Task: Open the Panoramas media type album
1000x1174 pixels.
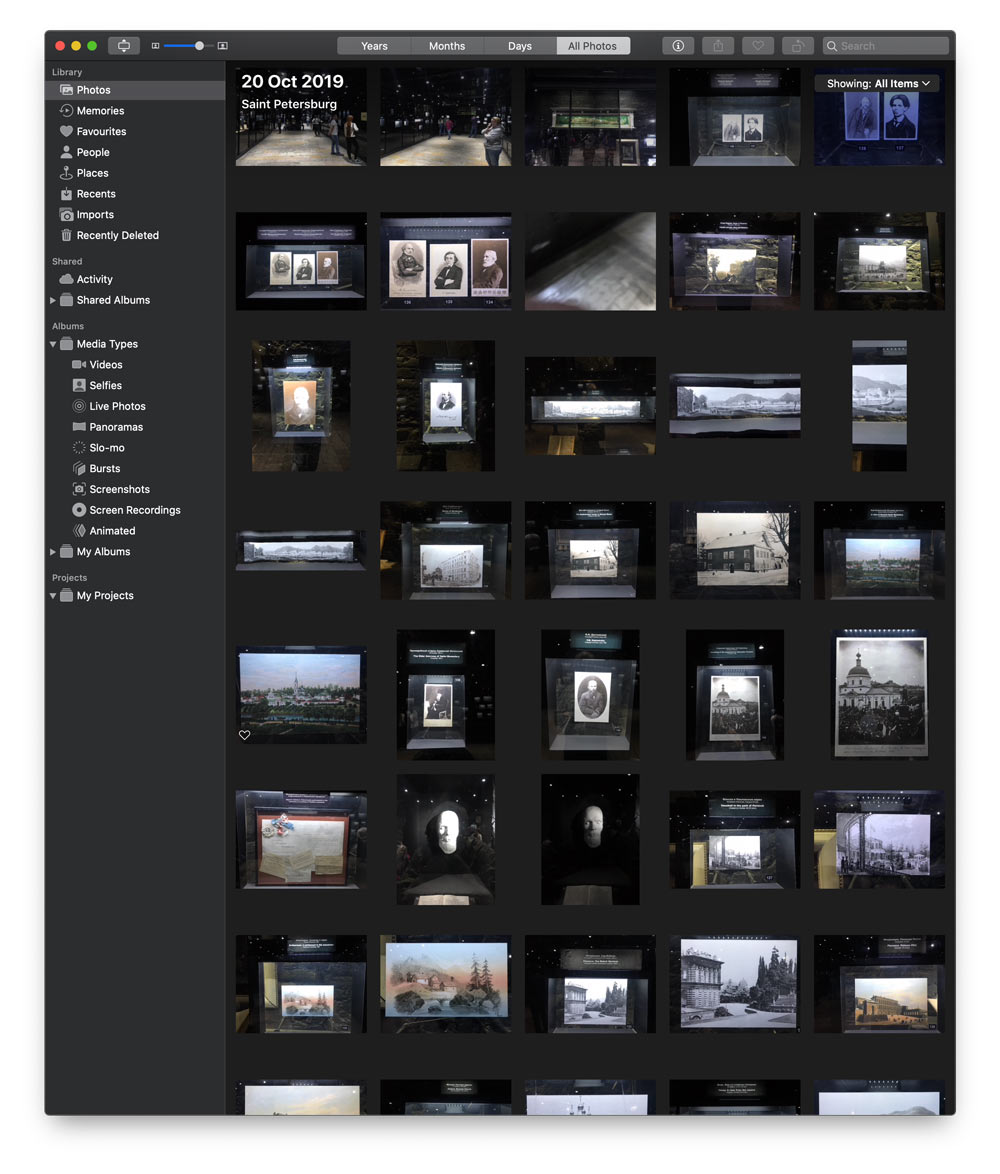Action: coord(116,427)
